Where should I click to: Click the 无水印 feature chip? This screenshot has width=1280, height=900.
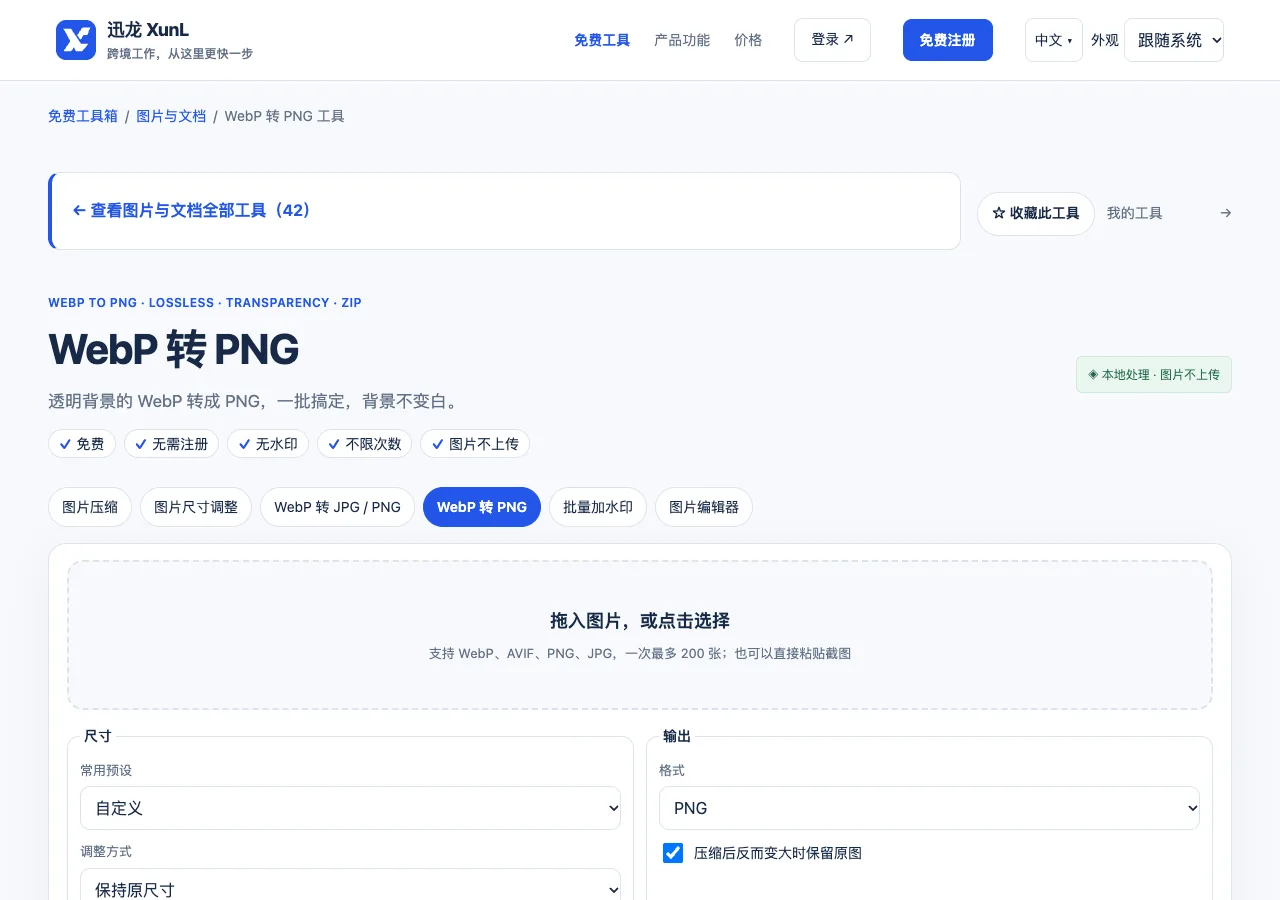268,444
